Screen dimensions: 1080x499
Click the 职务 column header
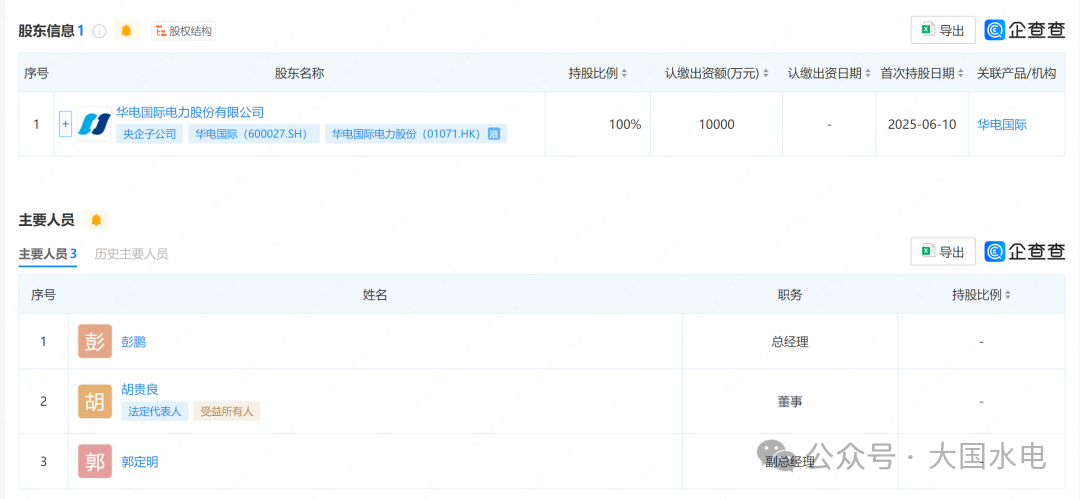click(x=790, y=295)
